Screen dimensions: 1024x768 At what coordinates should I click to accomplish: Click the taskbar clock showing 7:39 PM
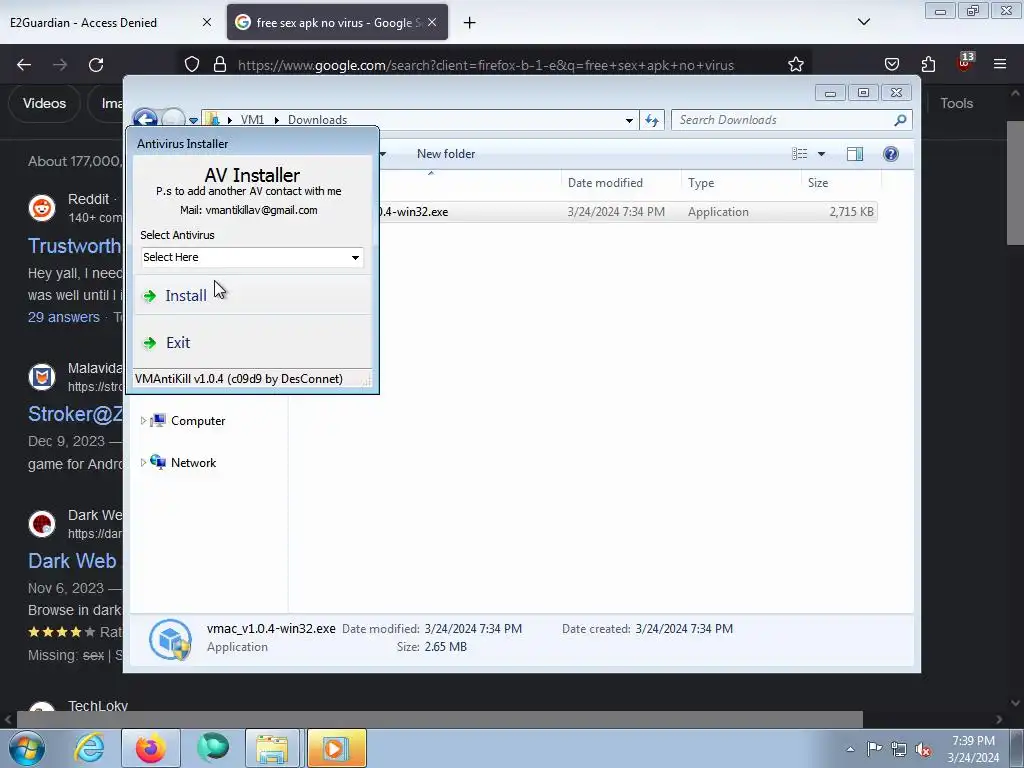(x=973, y=749)
